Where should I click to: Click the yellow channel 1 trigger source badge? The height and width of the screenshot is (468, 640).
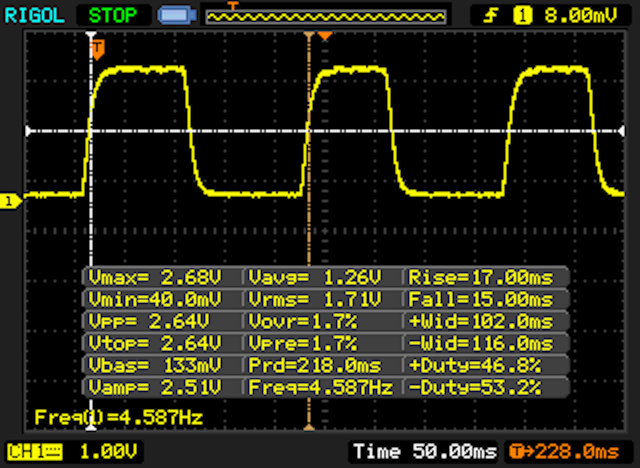click(x=523, y=16)
